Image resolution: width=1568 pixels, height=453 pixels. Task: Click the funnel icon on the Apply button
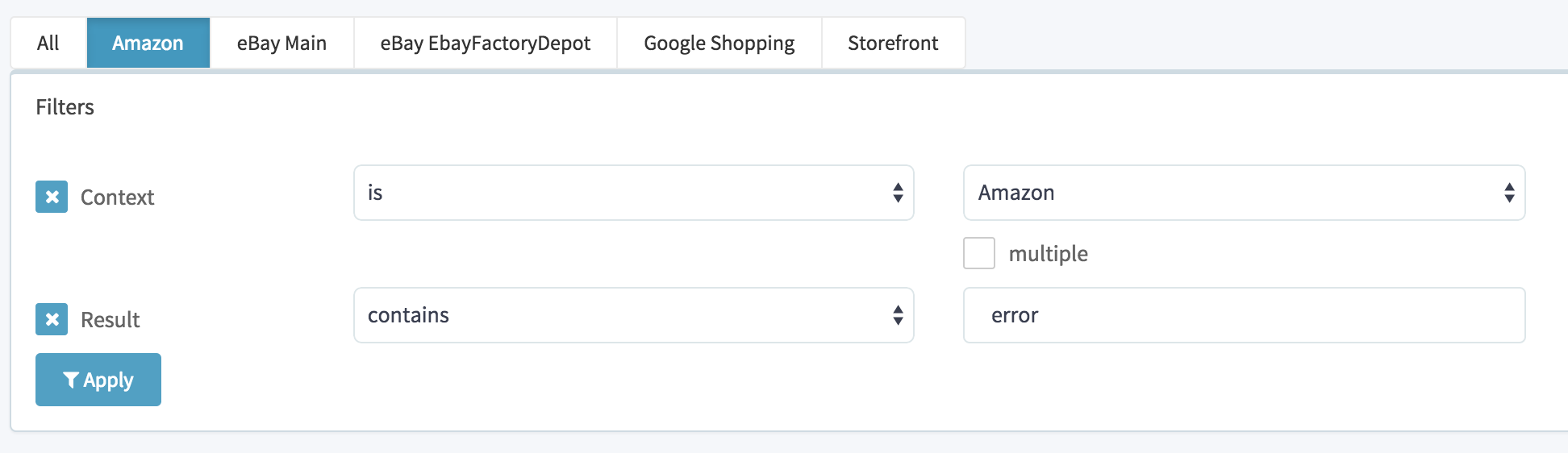pos(71,380)
